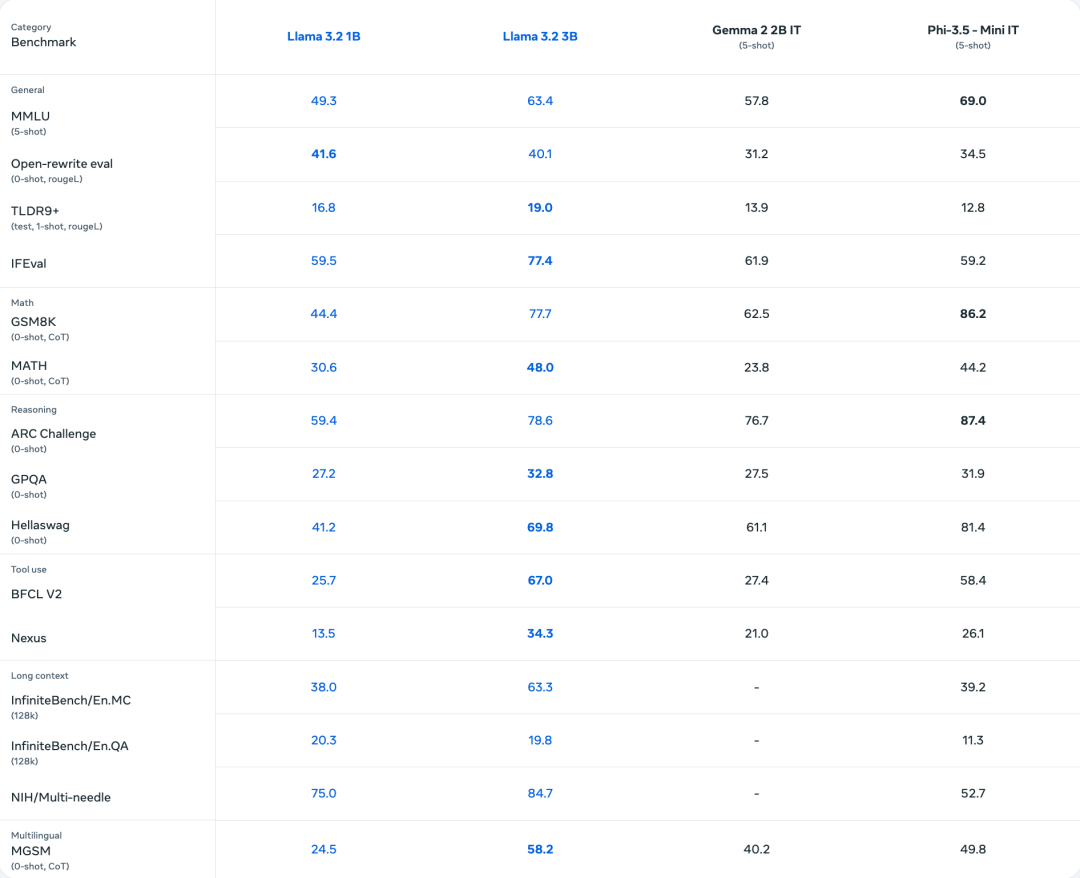Select the 84.7 NIH/Multi-needle score
The width and height of the screenshot is (1080, 878).
[540, 793]
